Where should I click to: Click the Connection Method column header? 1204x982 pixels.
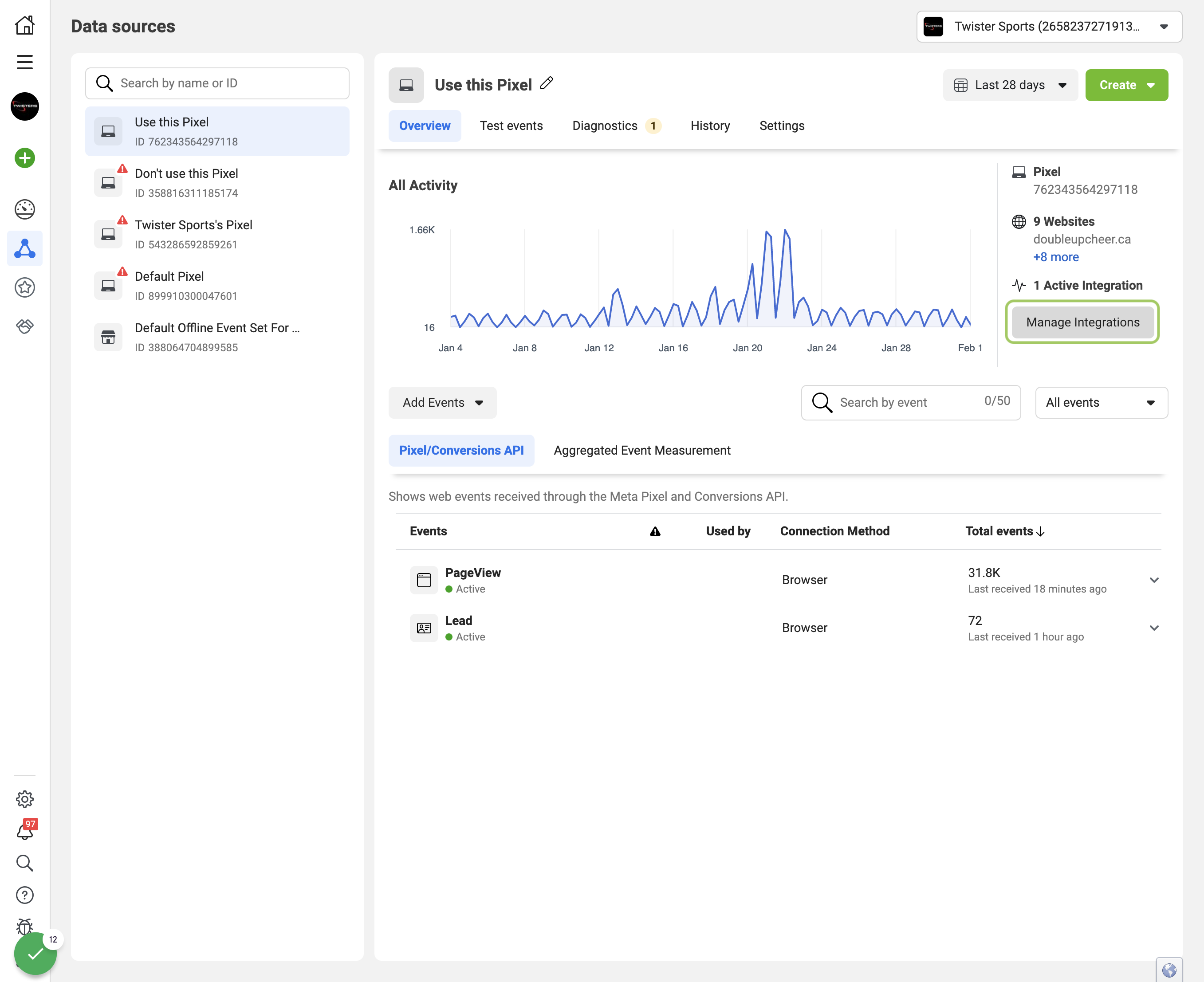point(834,531)
